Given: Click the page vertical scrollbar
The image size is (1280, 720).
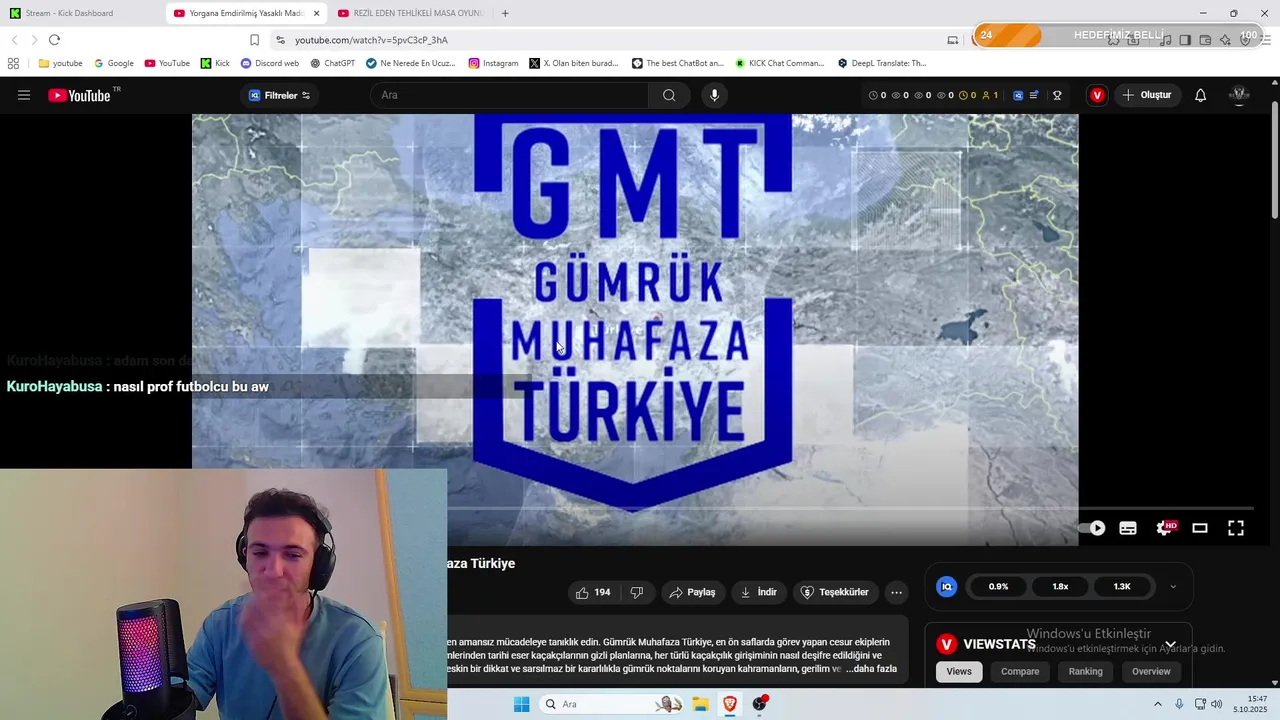Looking at the screenshot, I should [1274, 160].
